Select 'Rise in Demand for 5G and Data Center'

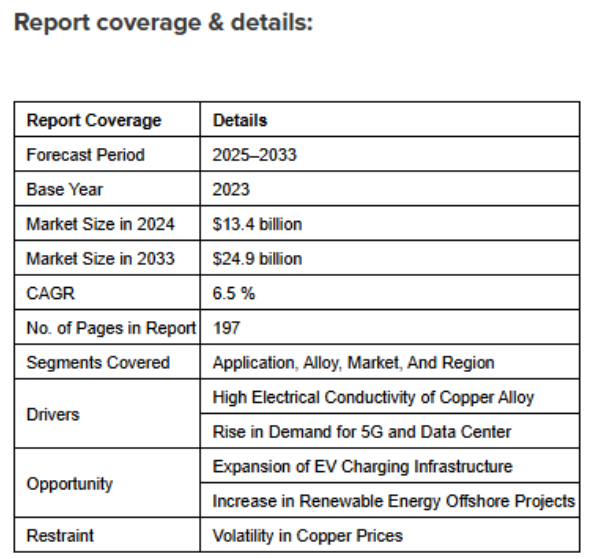pyautogui.click(x=362, y=432)
